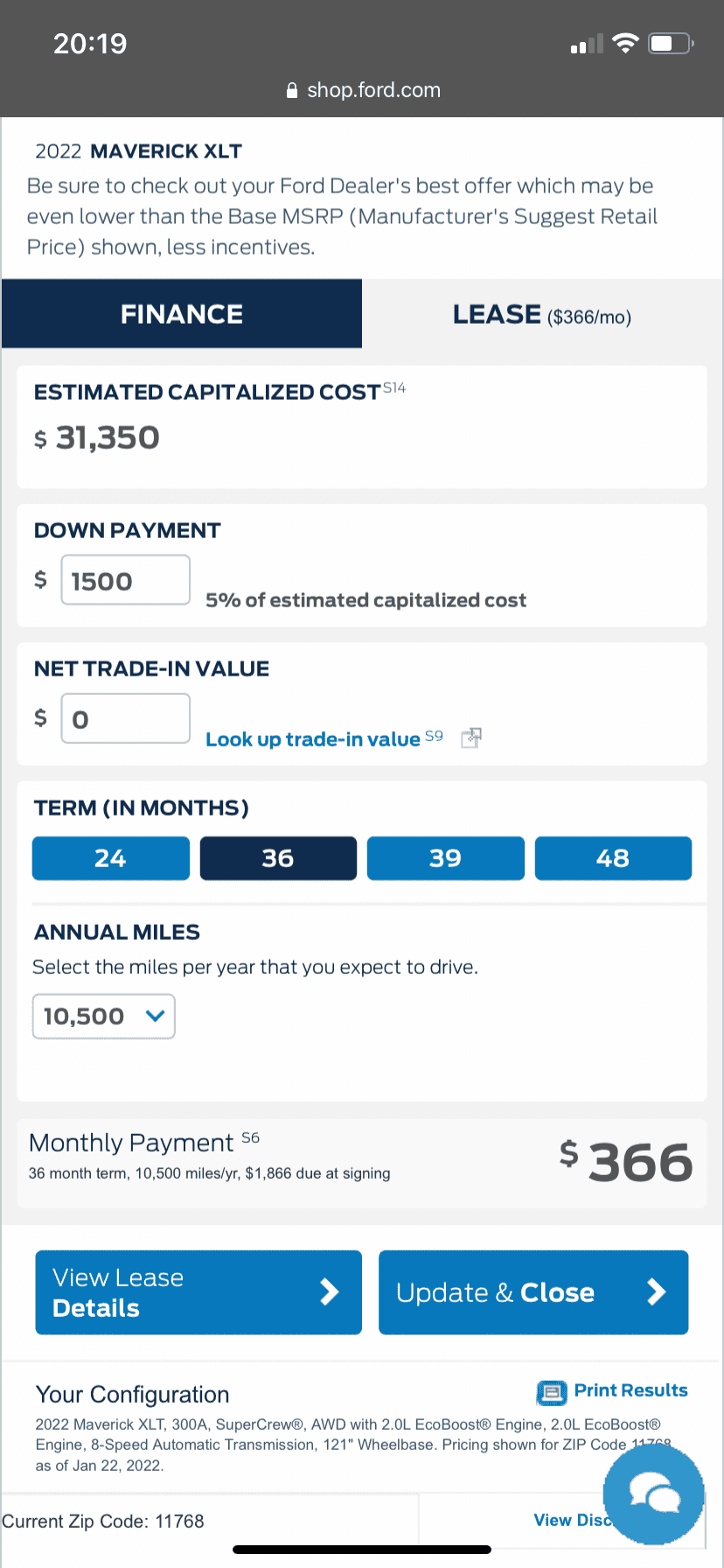Click the Net Trade-In Value input field
Viewport: 724px width, 1568px height.
point(125,718)
